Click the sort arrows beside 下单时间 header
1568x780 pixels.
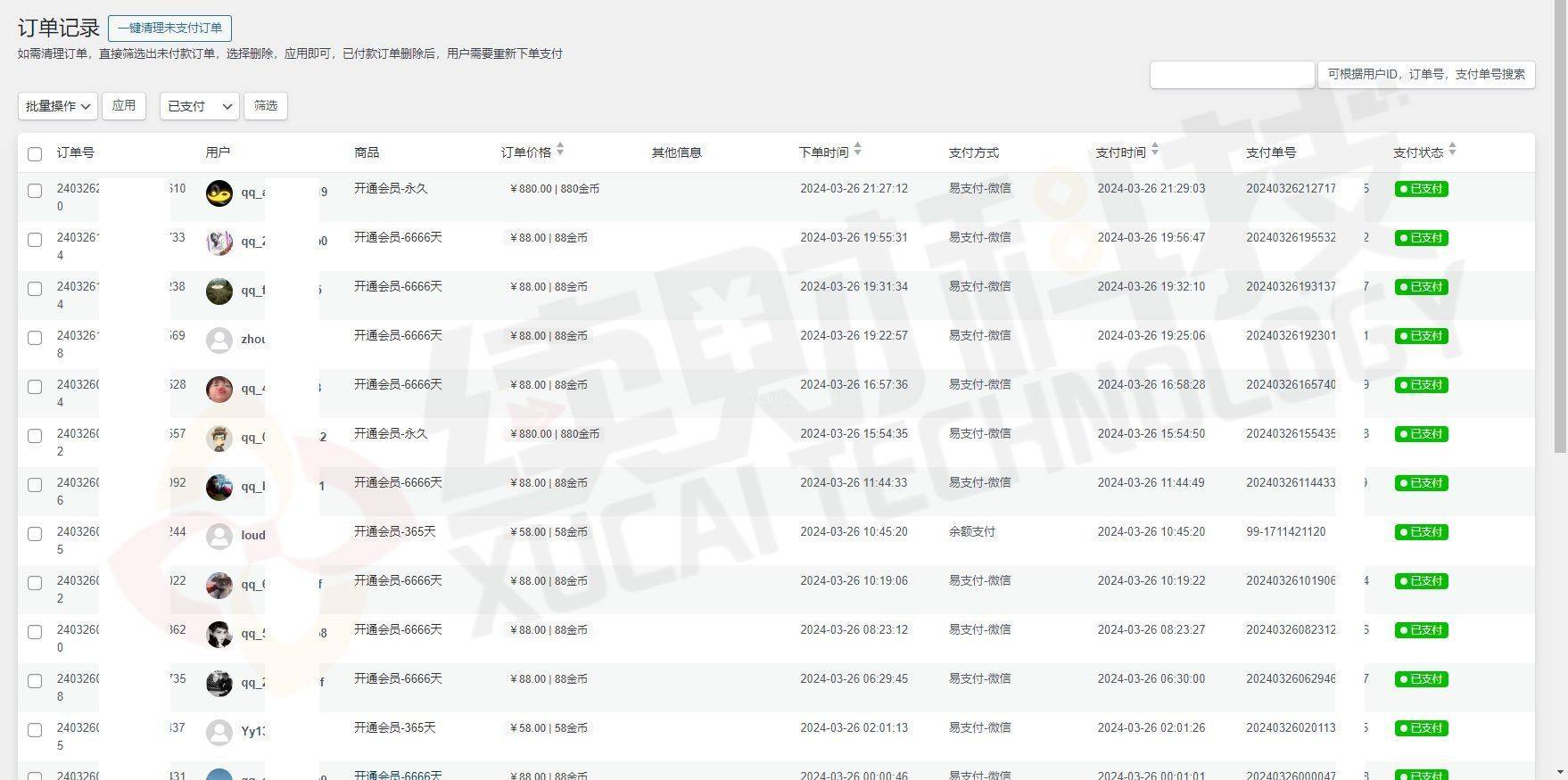point(857,151)
